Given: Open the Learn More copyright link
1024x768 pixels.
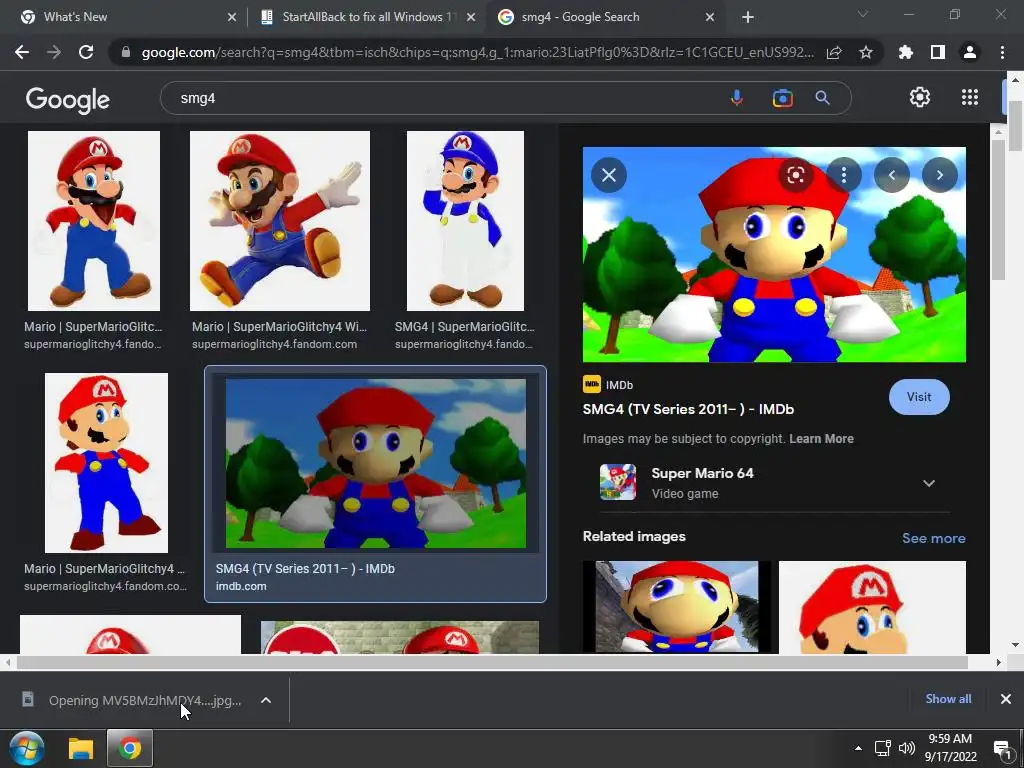Looking at the screenshot, I should [821, 439].
